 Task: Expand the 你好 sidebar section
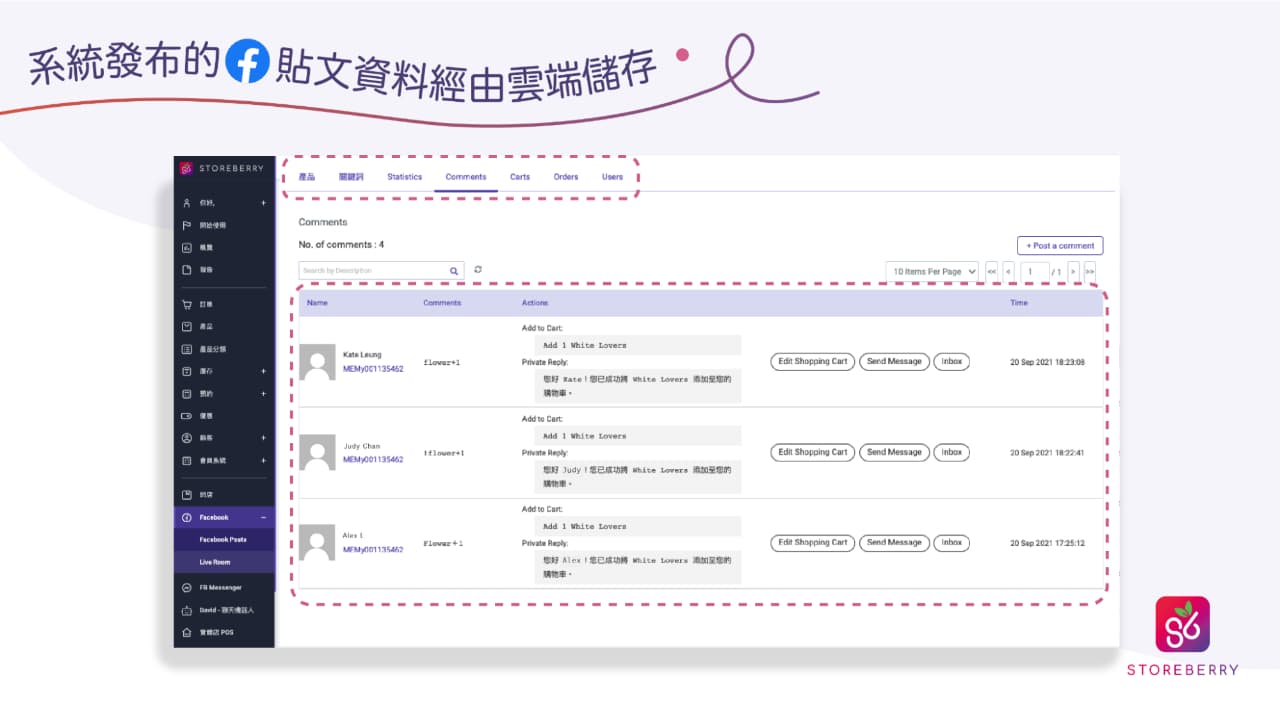pos(263,203)
